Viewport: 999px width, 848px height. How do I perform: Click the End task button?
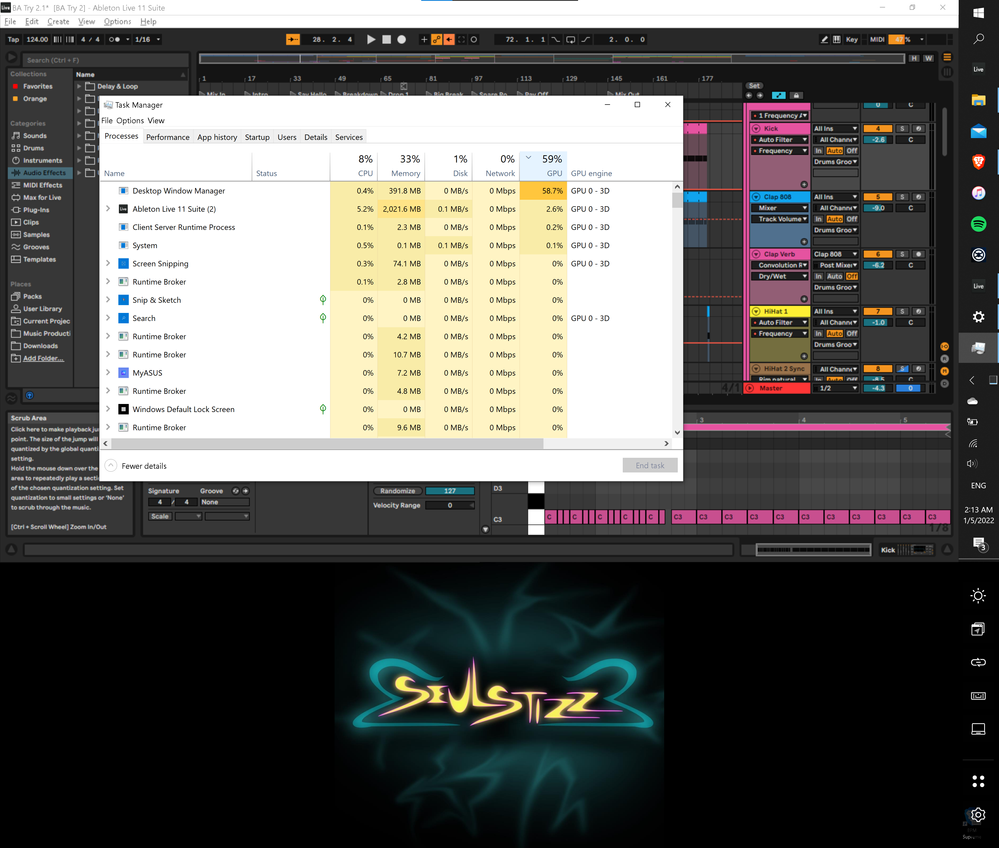point(650,466)
